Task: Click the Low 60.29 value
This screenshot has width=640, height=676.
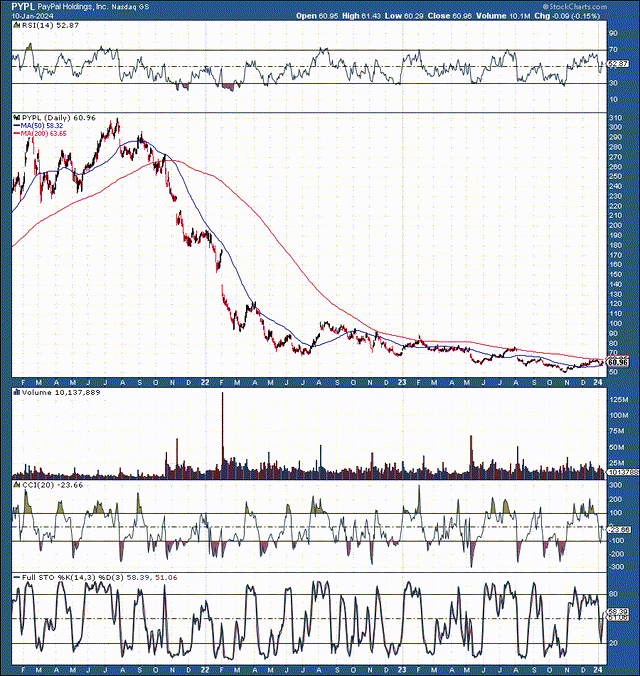Action: 404,16
